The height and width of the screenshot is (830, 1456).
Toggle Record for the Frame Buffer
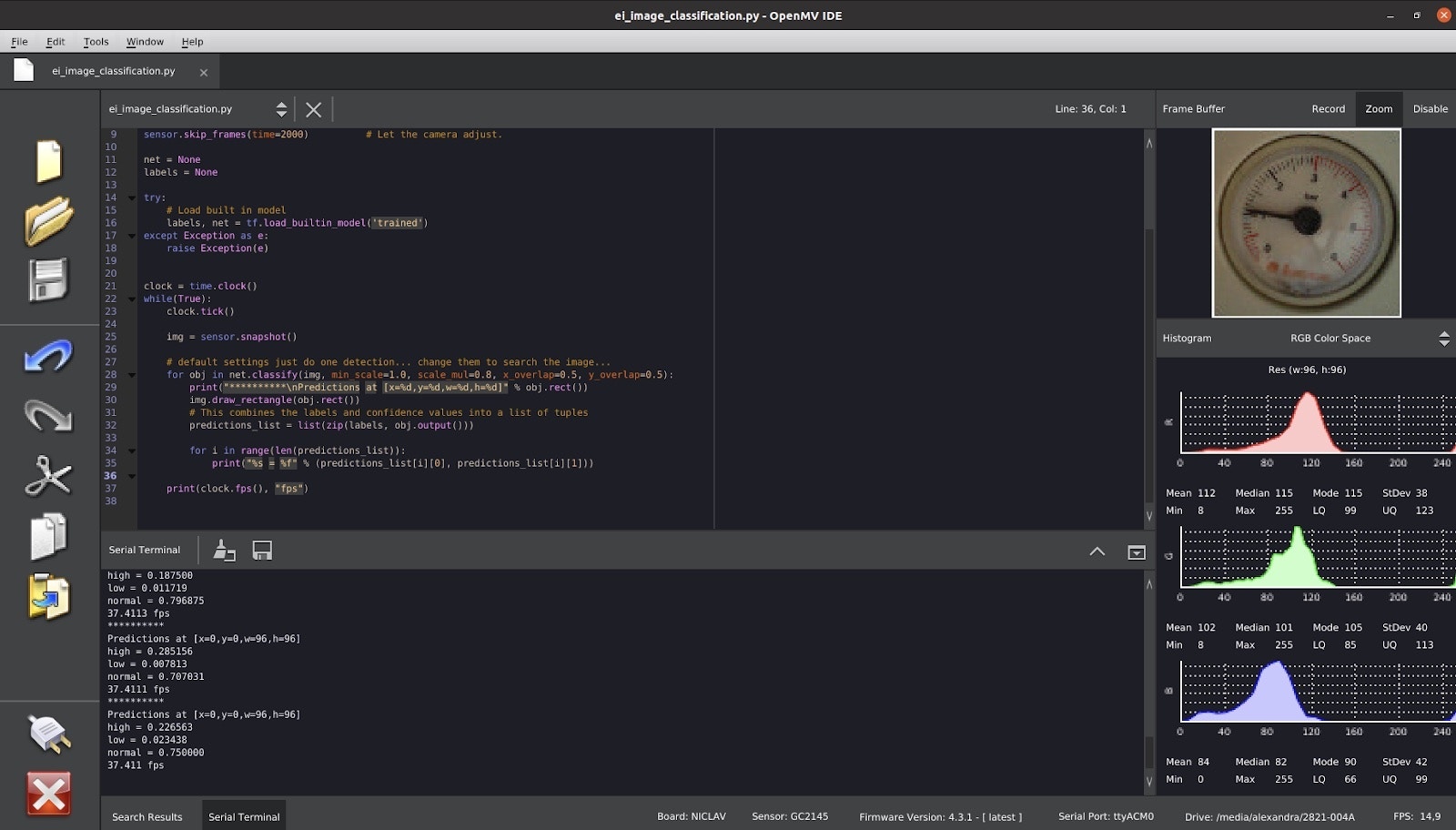[x=1328, y=109]
